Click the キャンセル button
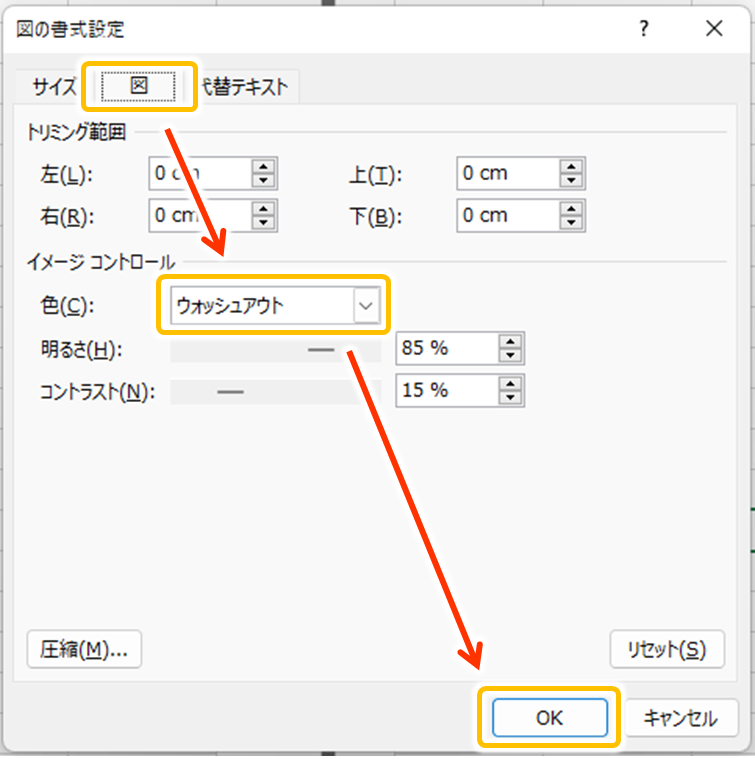 tap(681, 717)
